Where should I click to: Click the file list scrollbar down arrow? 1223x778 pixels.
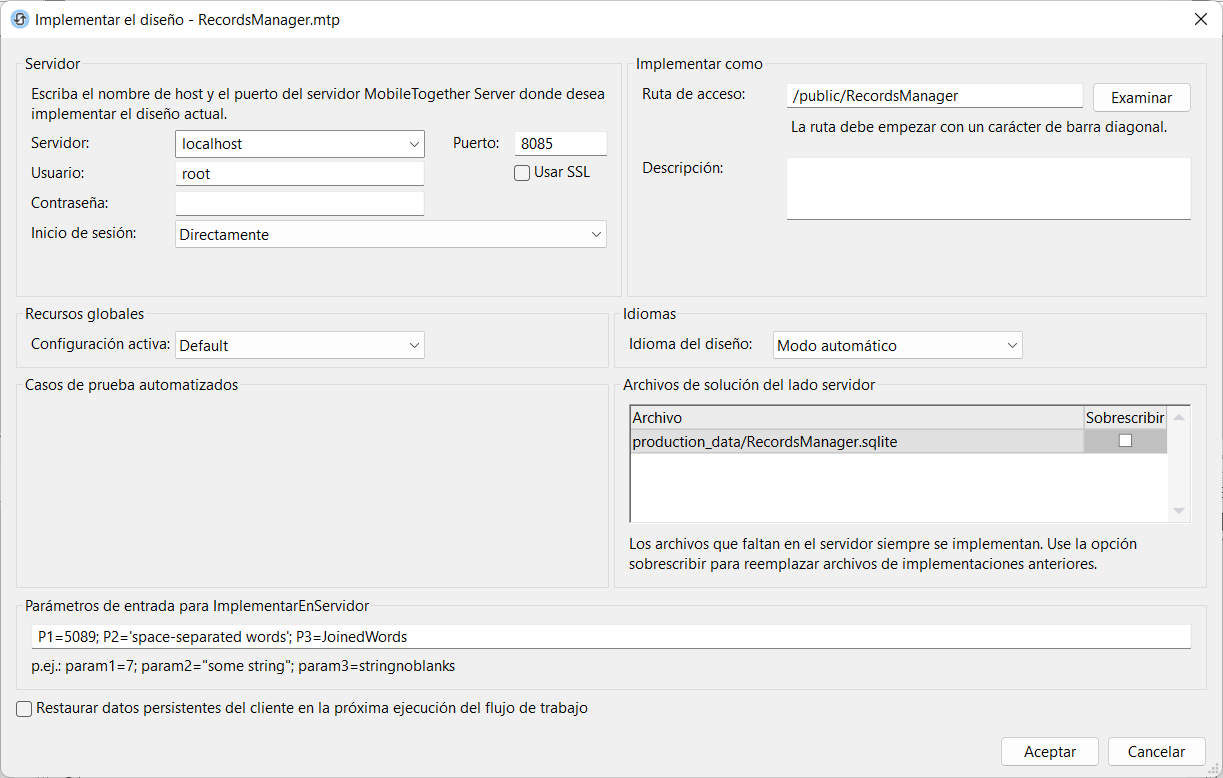click(1179, 511)
